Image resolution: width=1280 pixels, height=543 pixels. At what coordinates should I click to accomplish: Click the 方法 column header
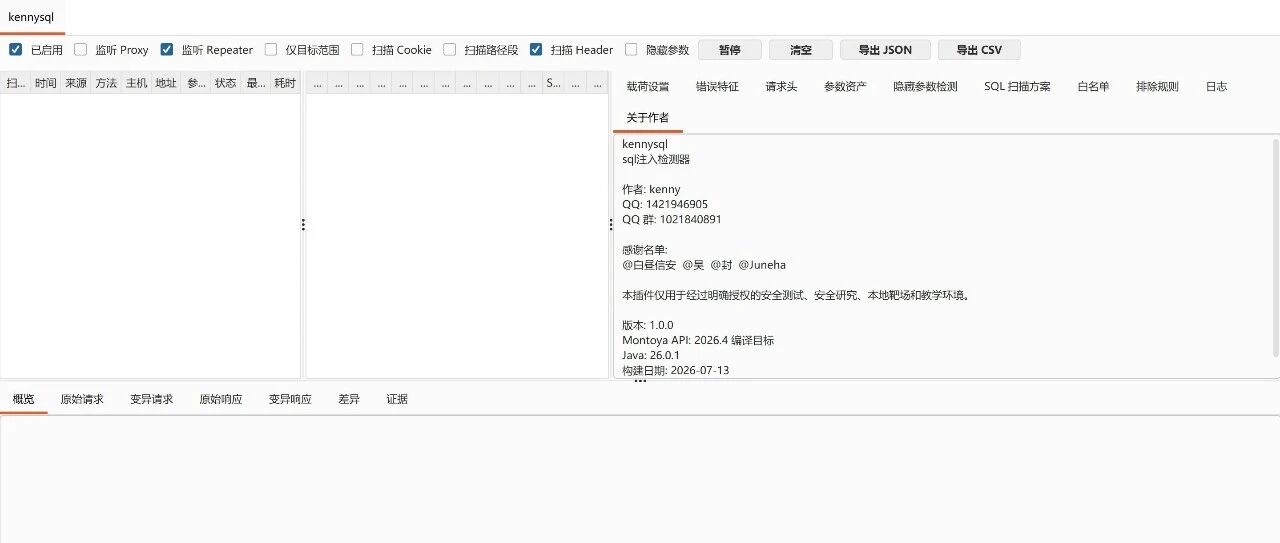coord(105,83)
